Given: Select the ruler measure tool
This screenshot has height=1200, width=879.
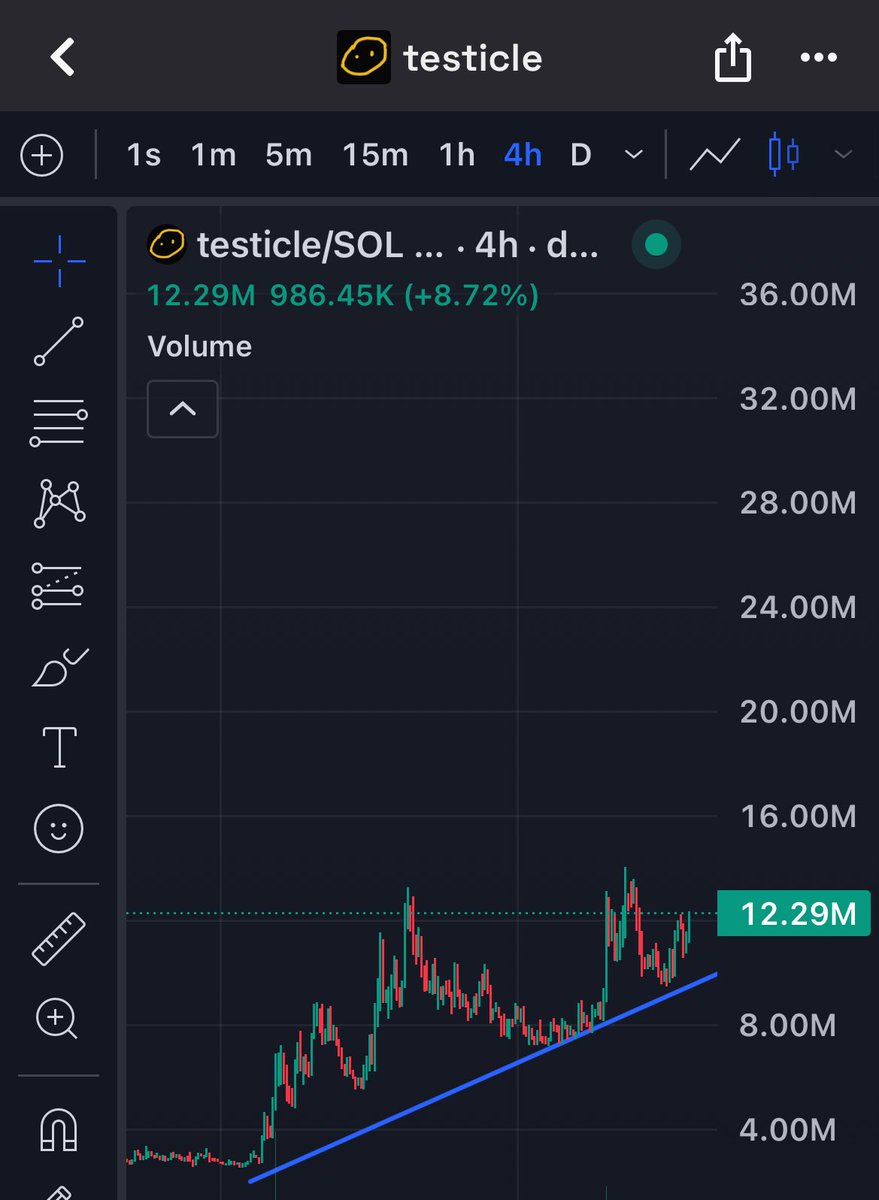Looking at the screenshot, I should click(x=59, y=937).
